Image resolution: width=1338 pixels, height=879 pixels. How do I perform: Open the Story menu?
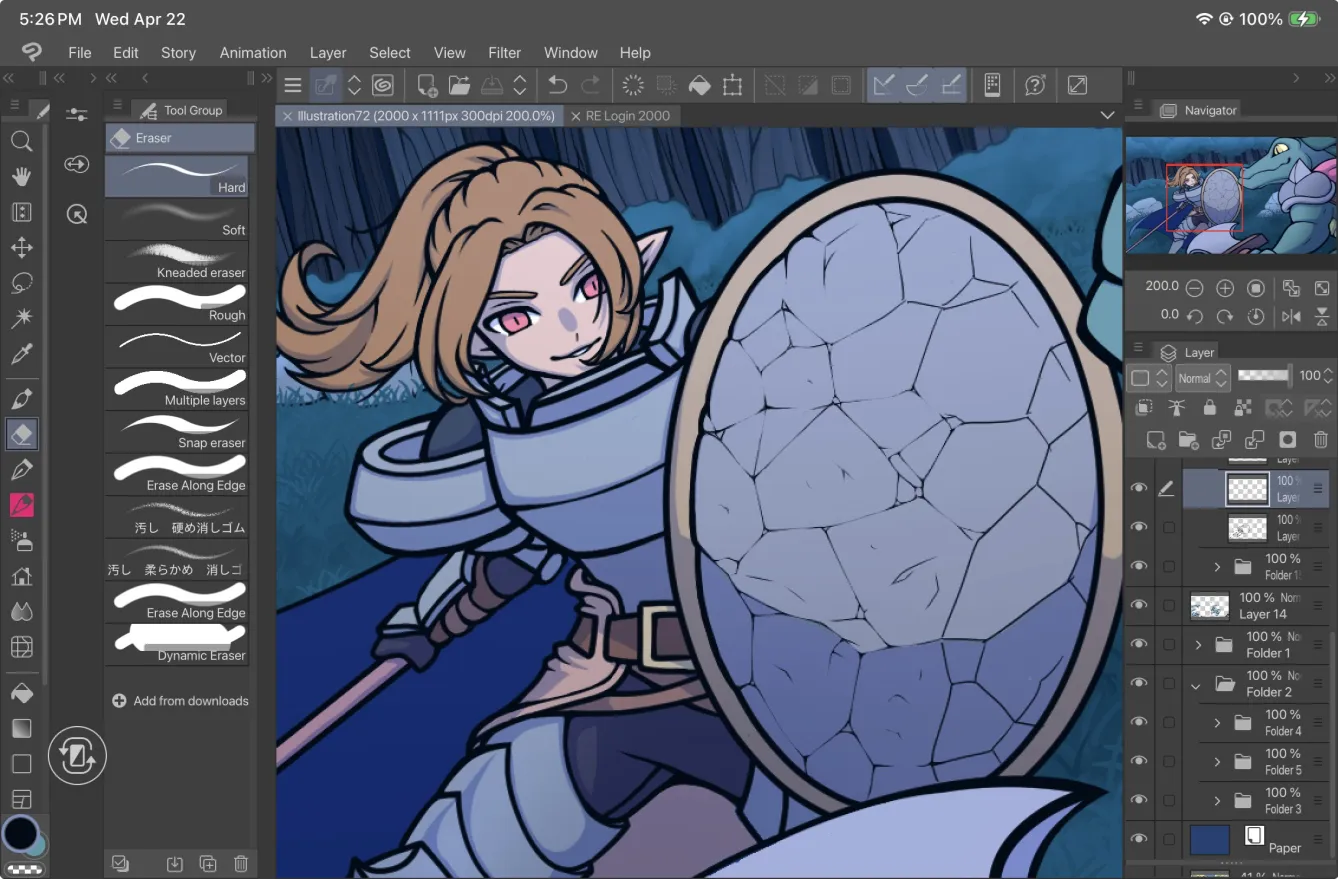[x=178, y=53]
